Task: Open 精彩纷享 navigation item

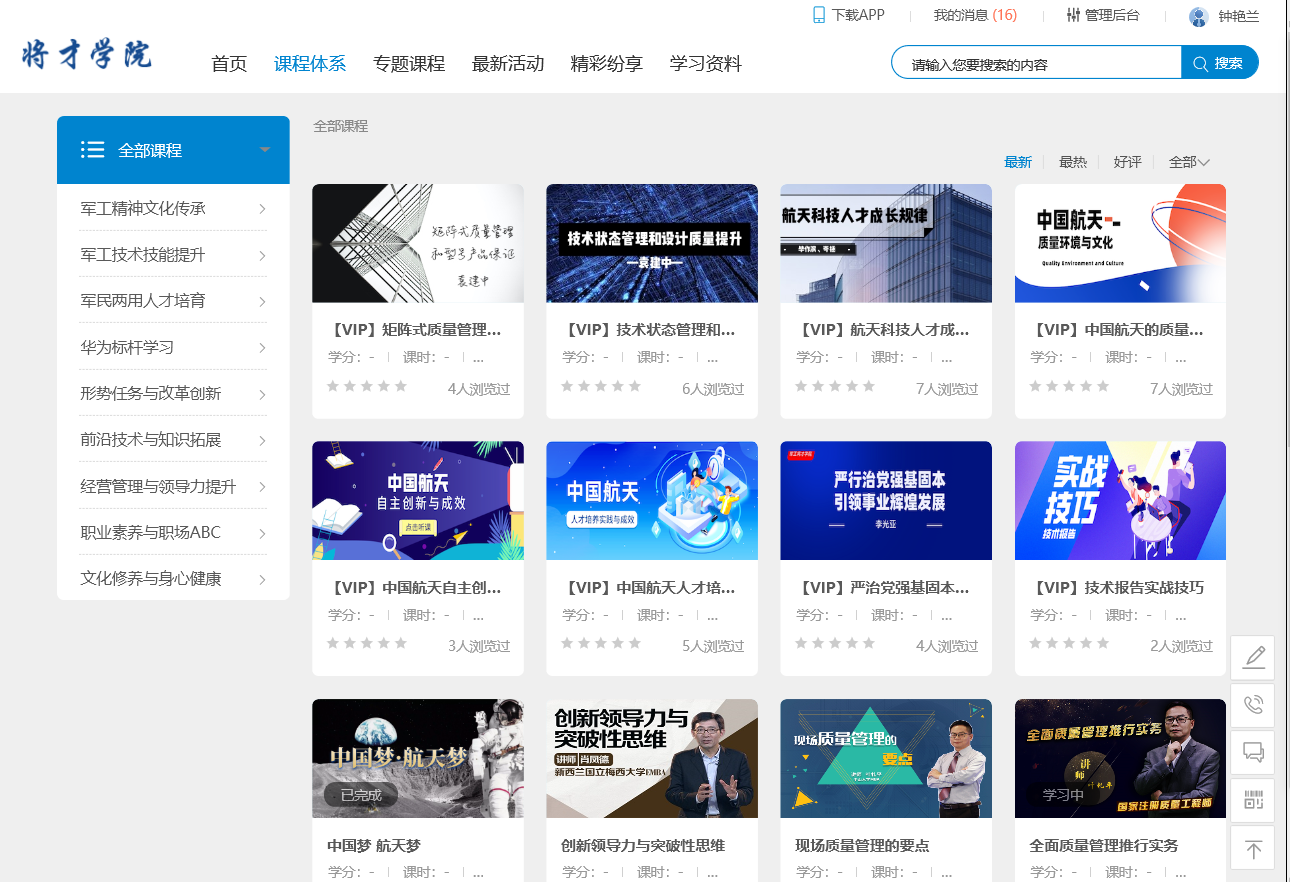Action: click(607, 64)
